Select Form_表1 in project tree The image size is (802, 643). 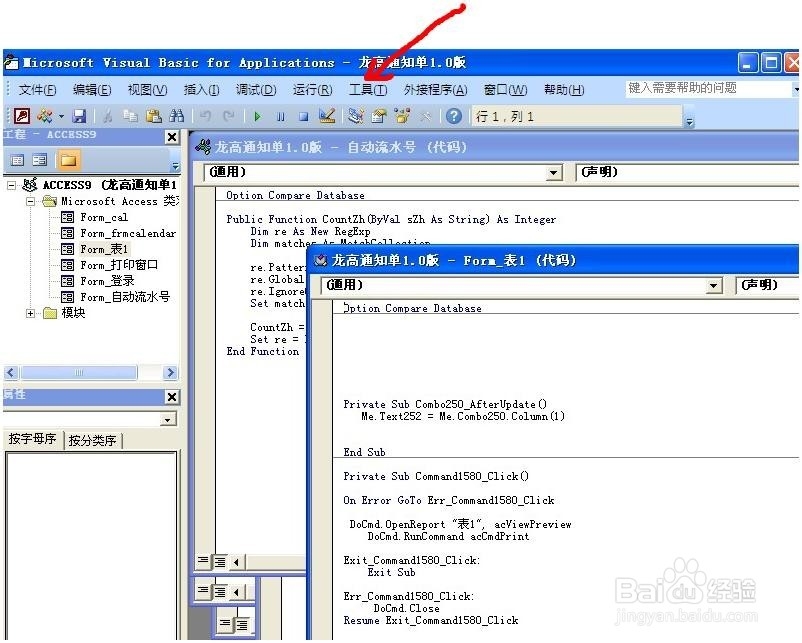point(104,249)
